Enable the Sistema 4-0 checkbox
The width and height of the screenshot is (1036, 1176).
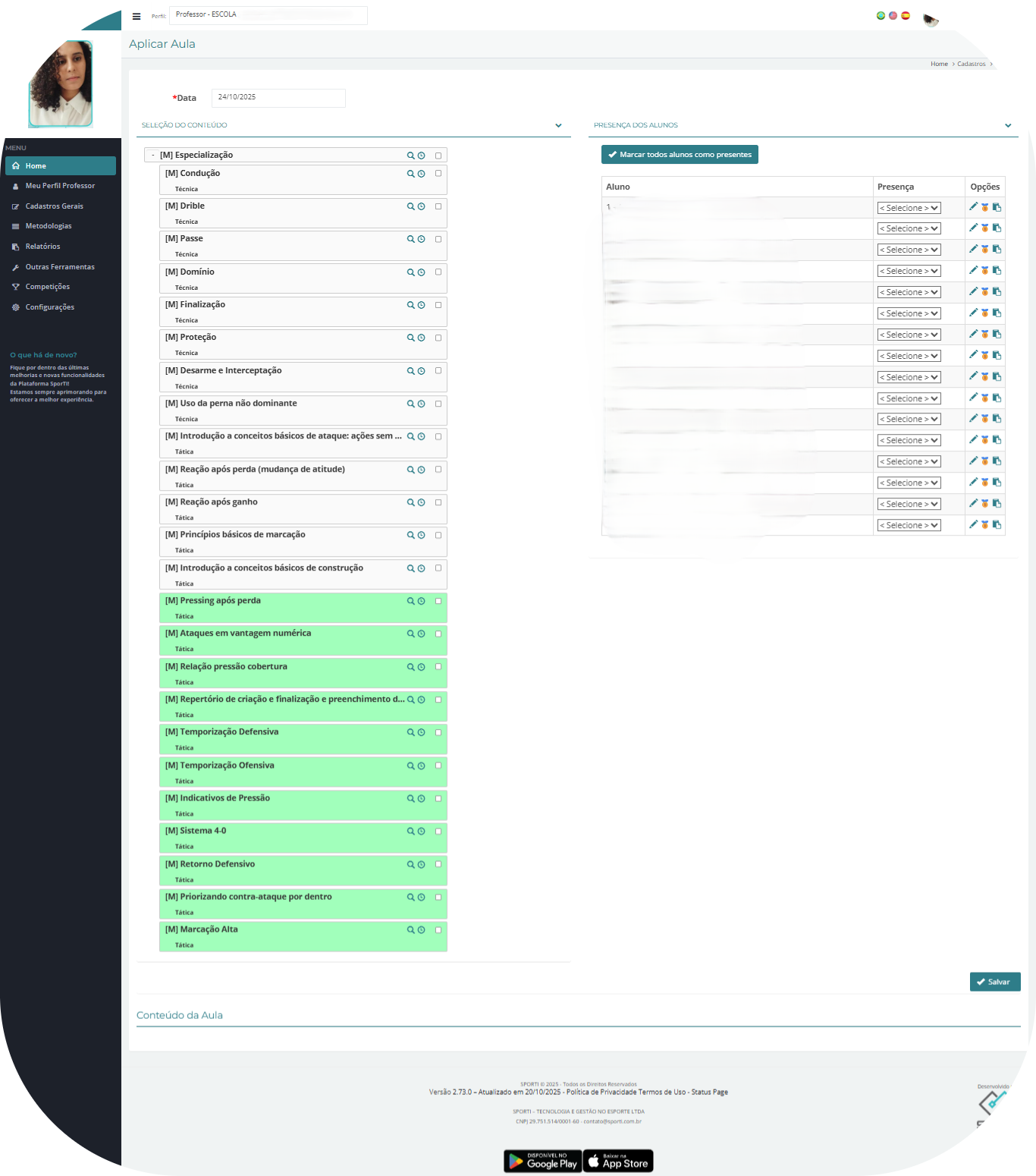tap(438, 832)
